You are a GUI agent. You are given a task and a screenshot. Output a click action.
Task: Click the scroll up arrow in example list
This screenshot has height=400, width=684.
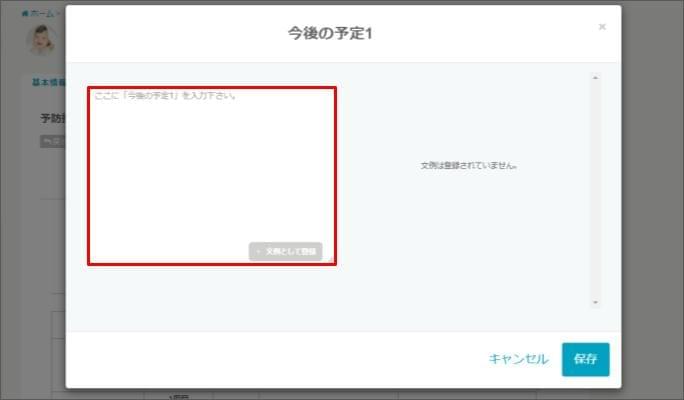(595, 78)
